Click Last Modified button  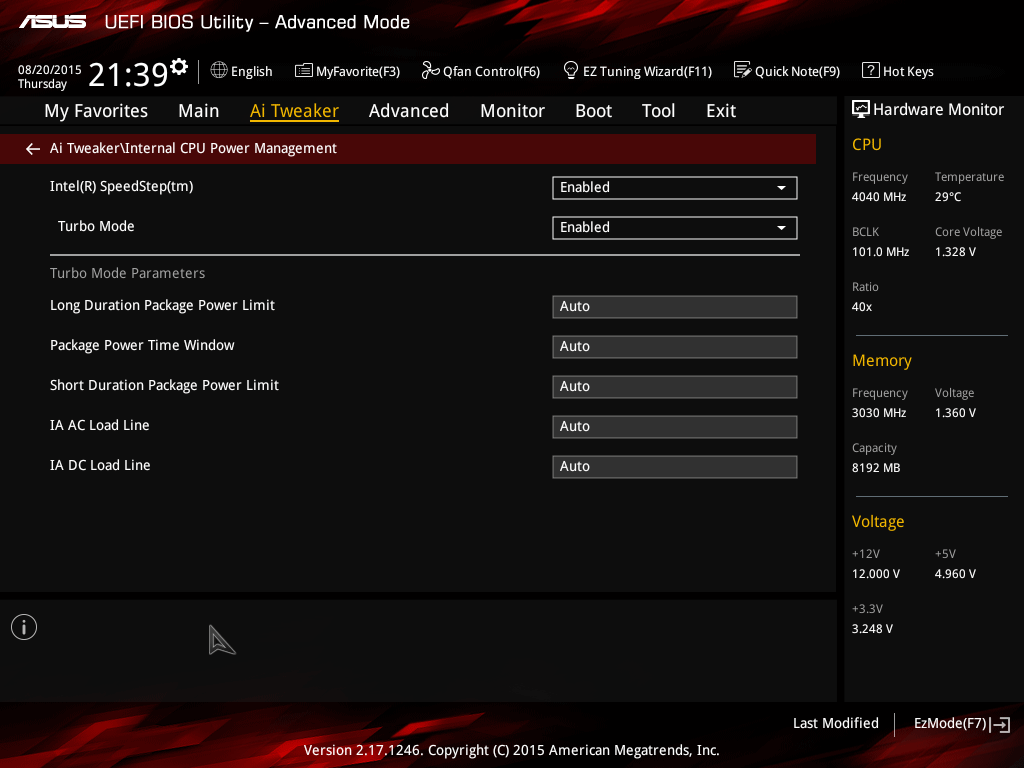coord(836,724)
